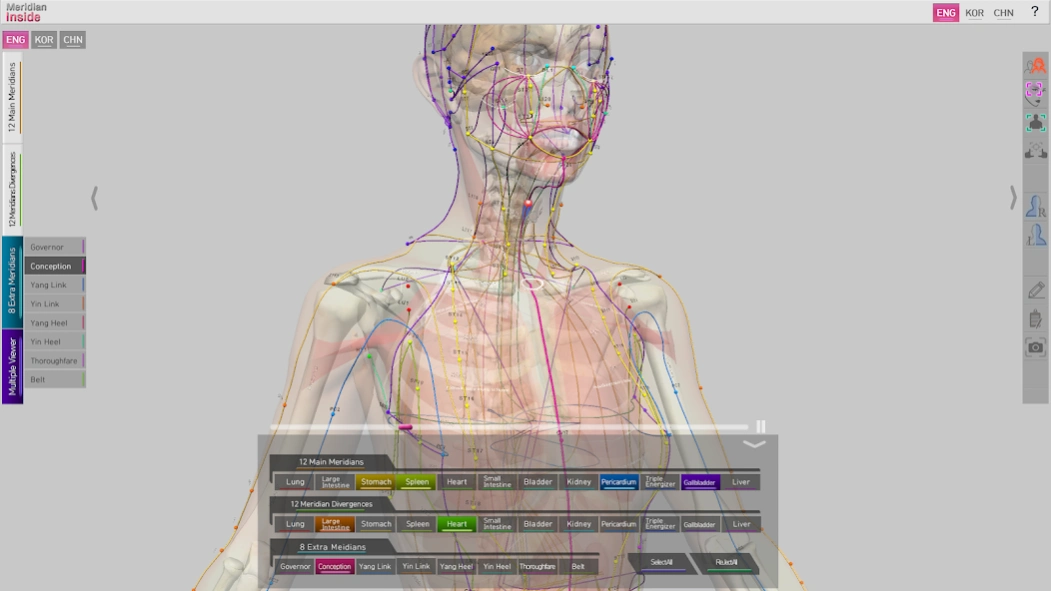
Task: Disable Pericardium in 12 Main Meridians row
Action: [618, 482]
